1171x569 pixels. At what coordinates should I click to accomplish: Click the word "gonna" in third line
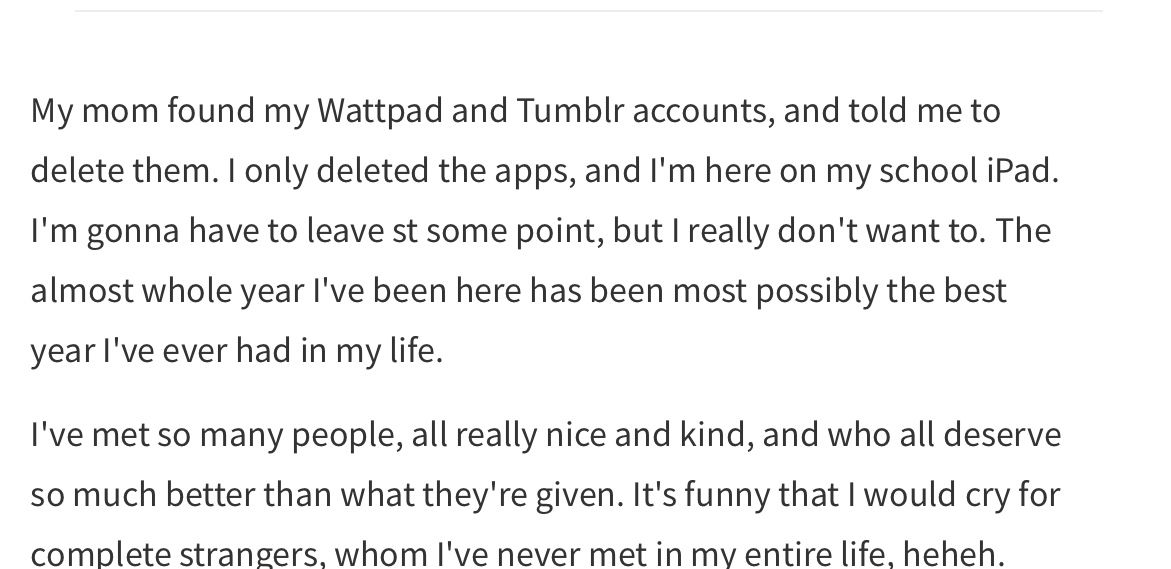133,232
